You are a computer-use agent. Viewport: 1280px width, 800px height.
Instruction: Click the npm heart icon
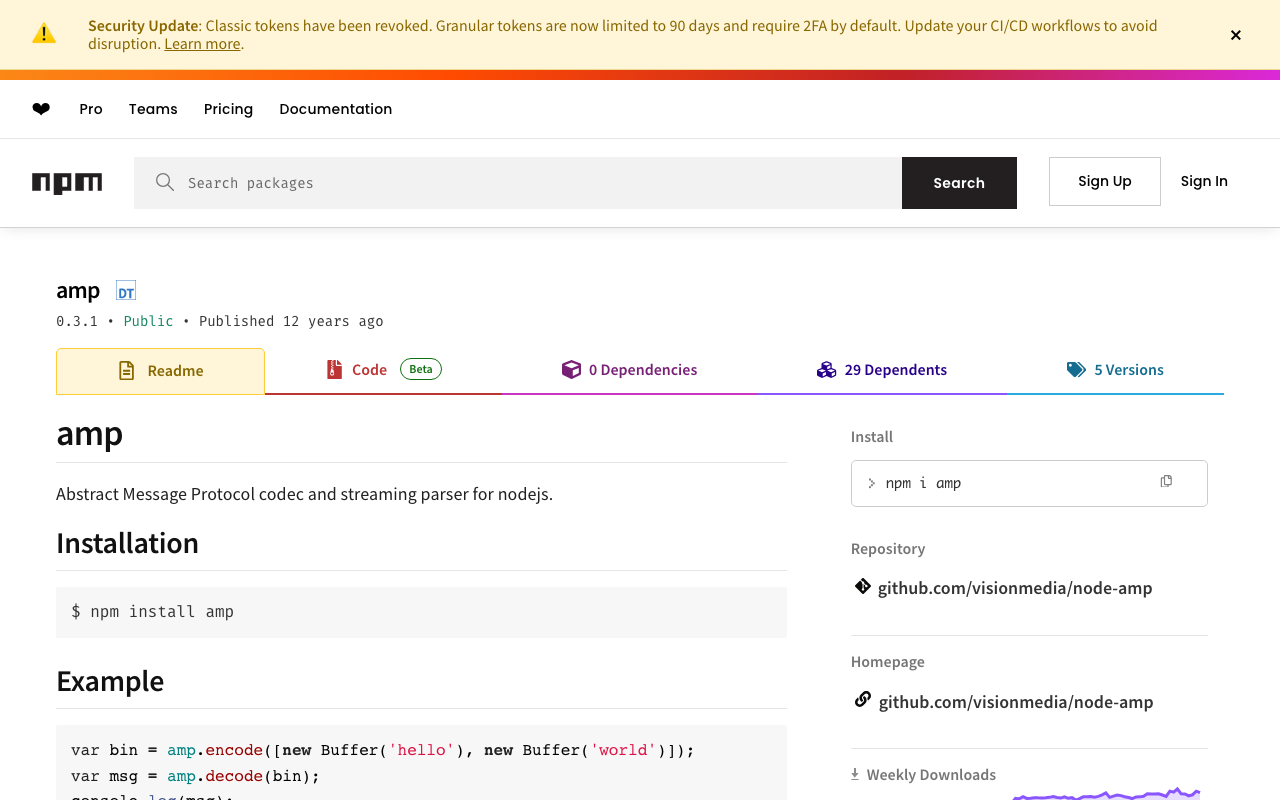click(41, 109)
